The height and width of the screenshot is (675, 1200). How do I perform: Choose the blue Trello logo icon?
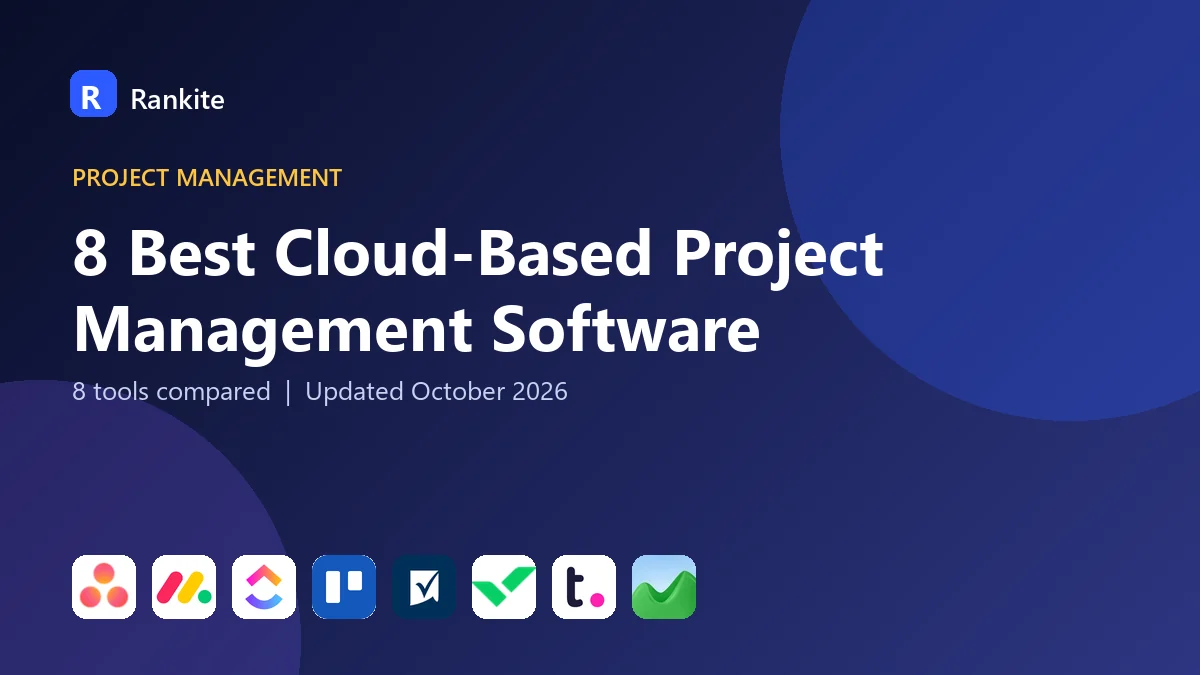[x=344, y=587]
